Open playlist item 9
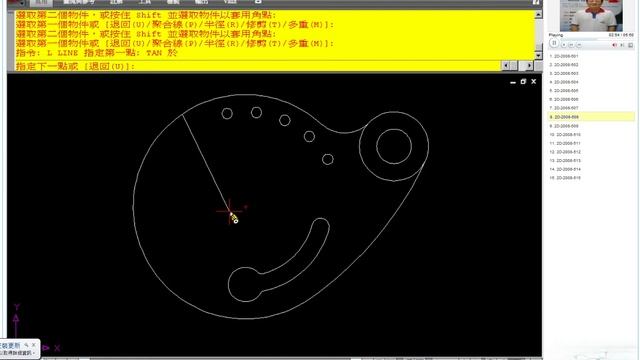This screenshot has height=360, width=640. (564, 126)
